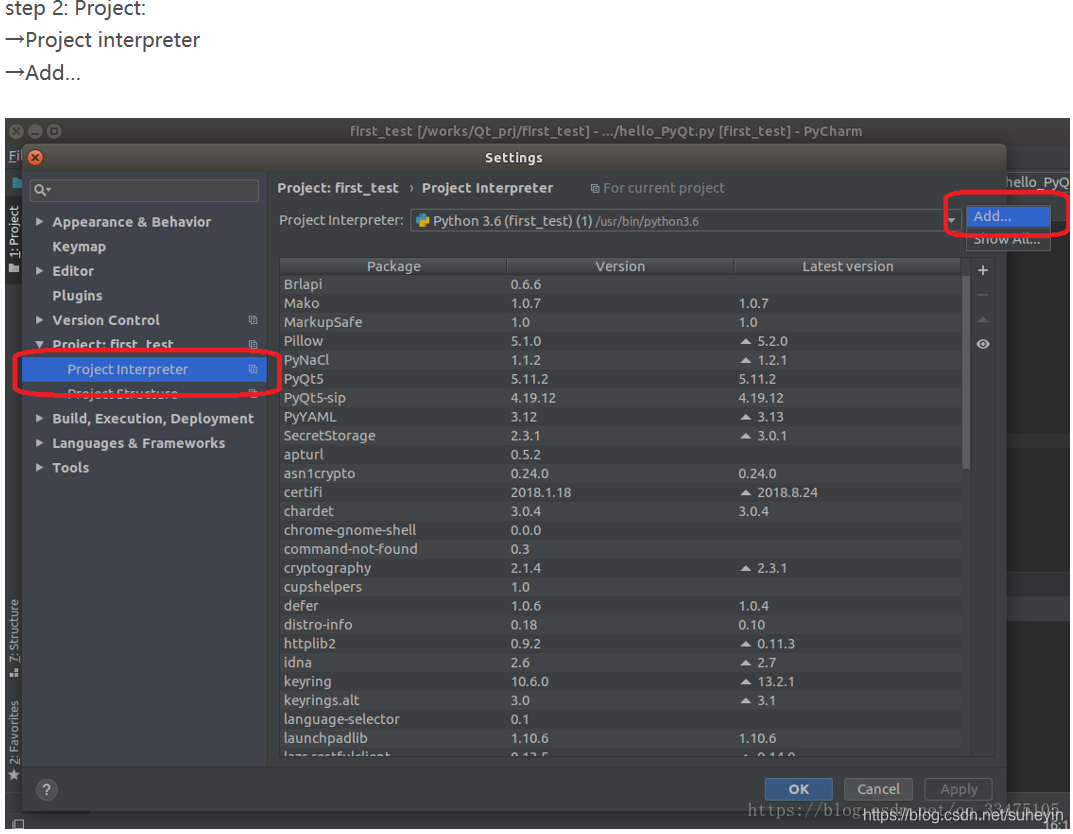Choose Show All... from interpreter menu

pos(1008,239)
